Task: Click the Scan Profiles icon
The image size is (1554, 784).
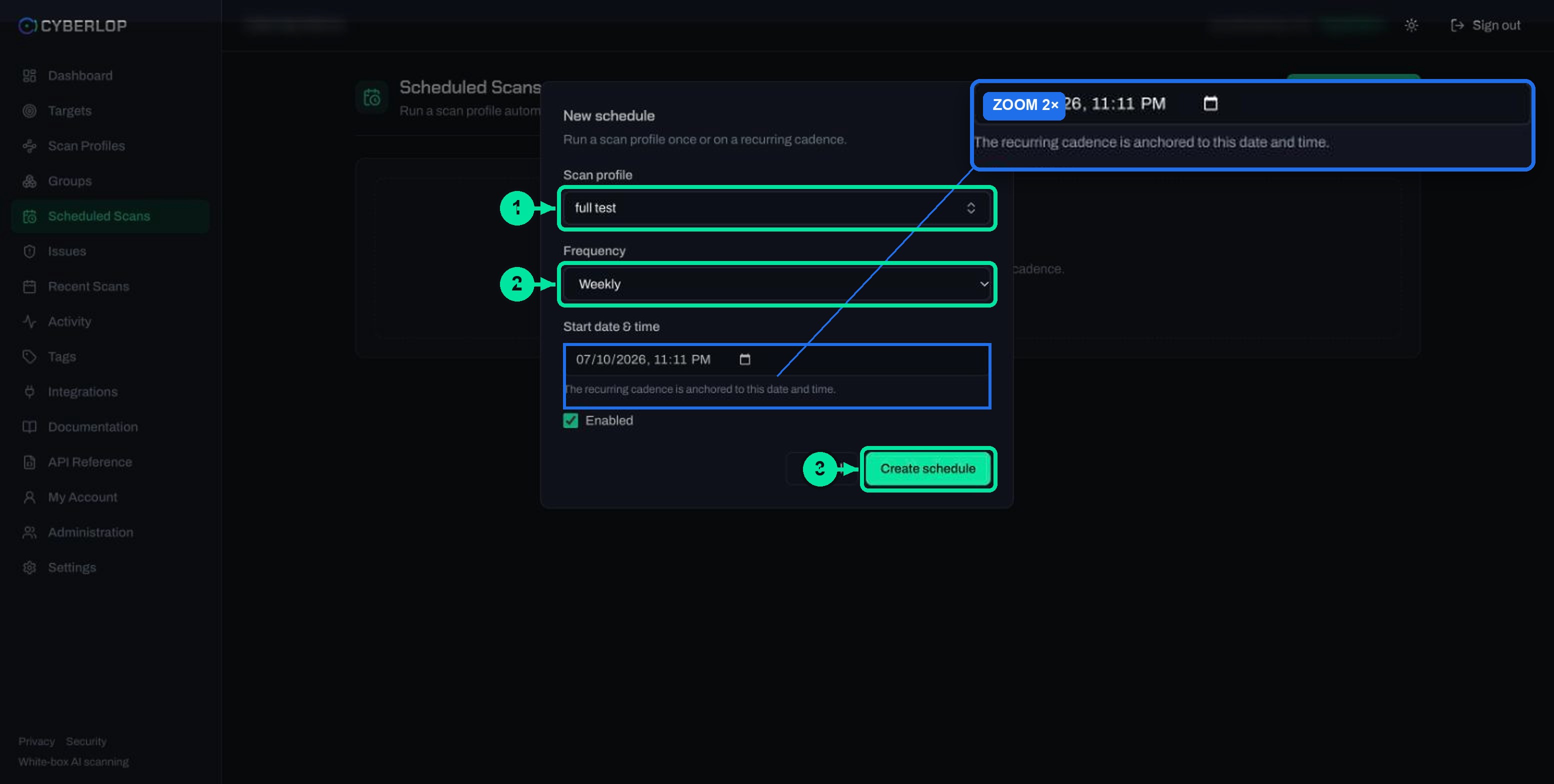Action: point(29,146)
